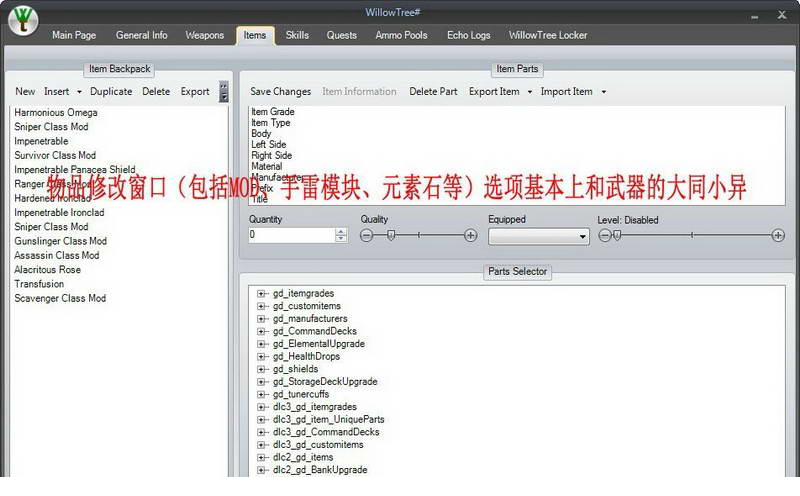Open the WillowTree Locker tab

tap(548, 35)
